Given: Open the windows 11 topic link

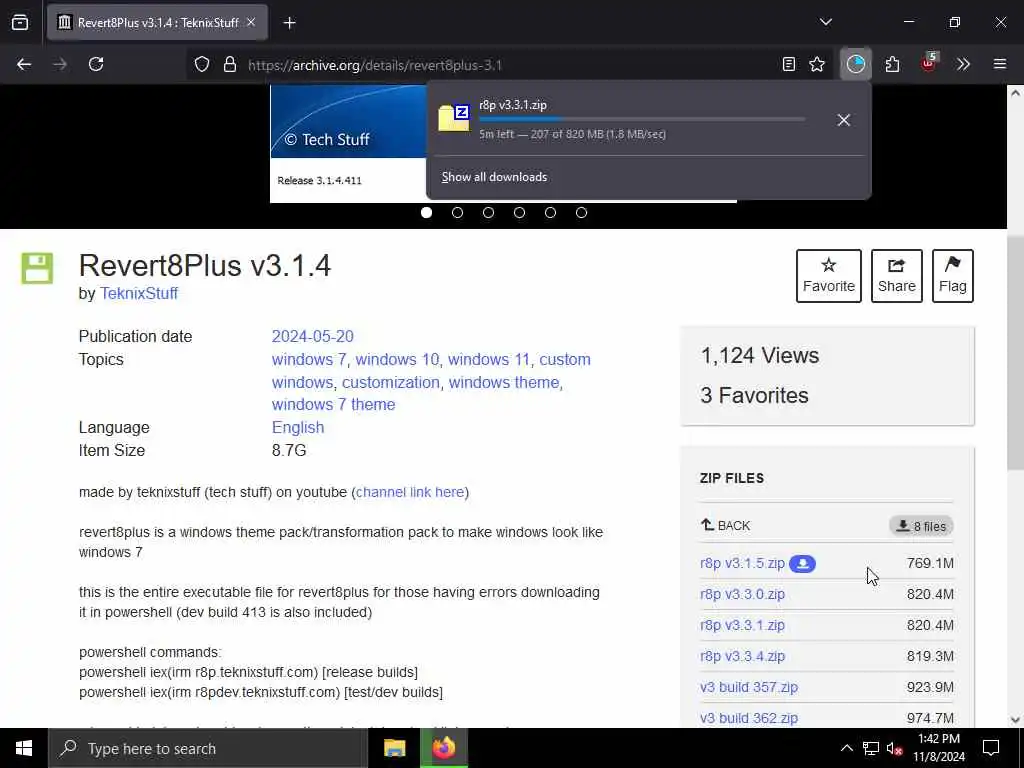Looking at the screenshot, I should coord(488,359).
